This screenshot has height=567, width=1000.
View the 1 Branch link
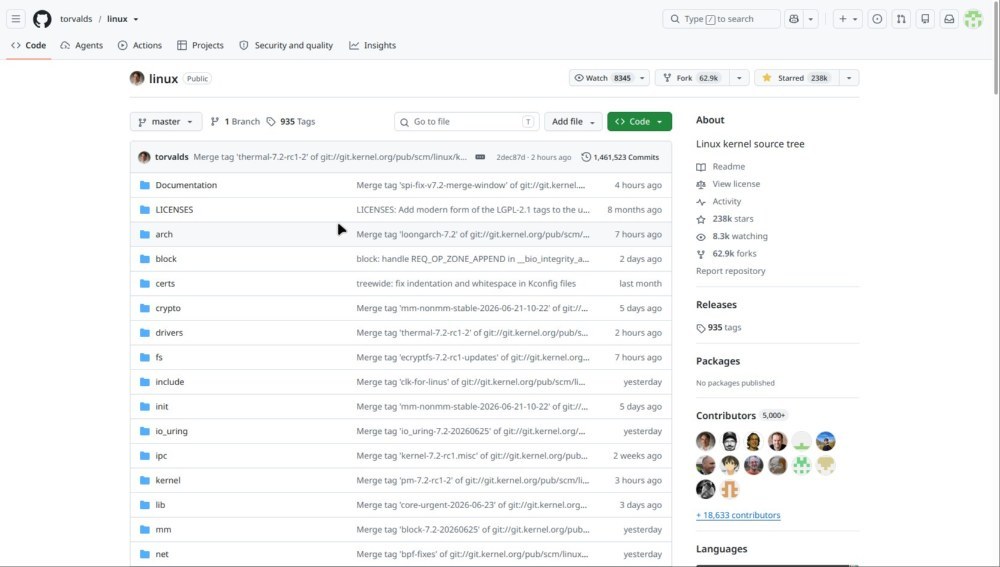235,121
